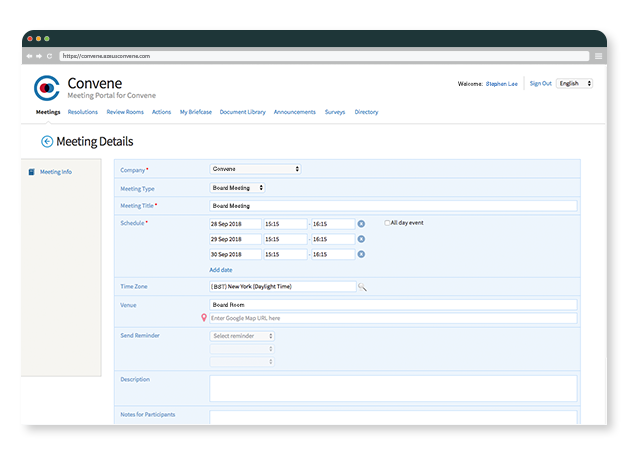Click the Meeting Portal for Convene subtitle

coord(112,96)
